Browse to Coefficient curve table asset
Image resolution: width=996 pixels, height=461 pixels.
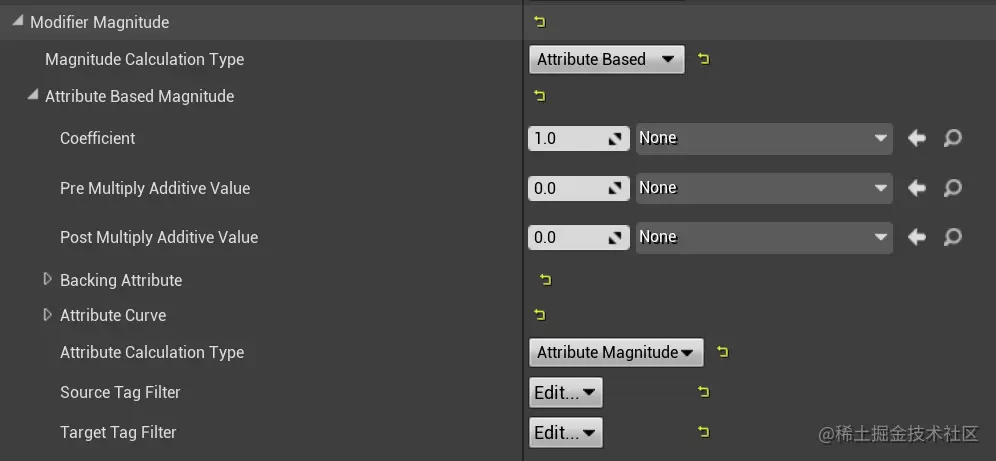[x=953, y=138]
